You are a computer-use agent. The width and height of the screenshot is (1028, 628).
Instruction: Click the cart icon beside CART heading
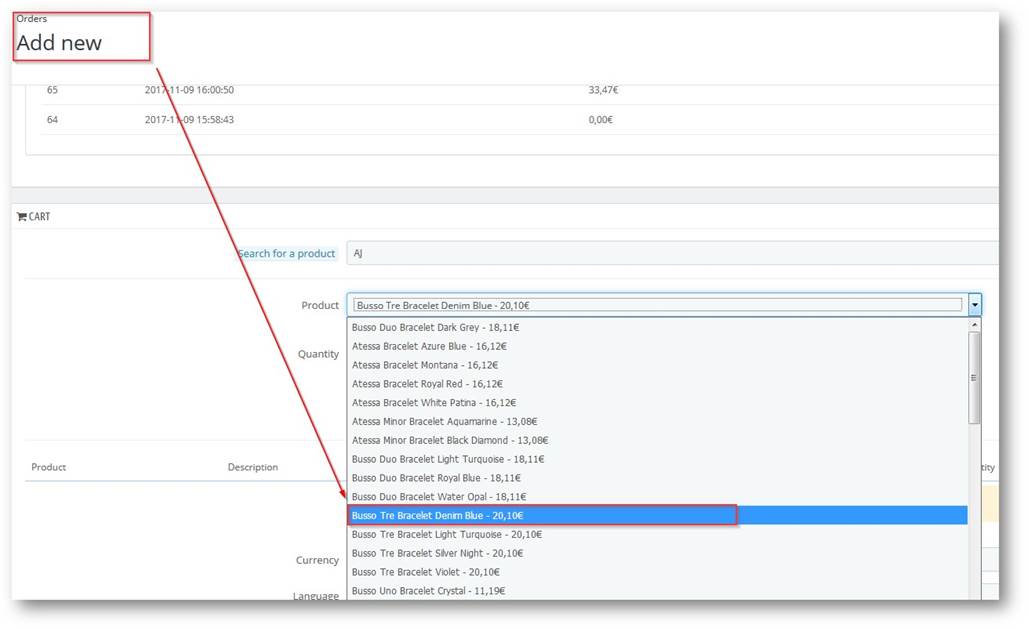pyautogui.click(x=22, y=216)
